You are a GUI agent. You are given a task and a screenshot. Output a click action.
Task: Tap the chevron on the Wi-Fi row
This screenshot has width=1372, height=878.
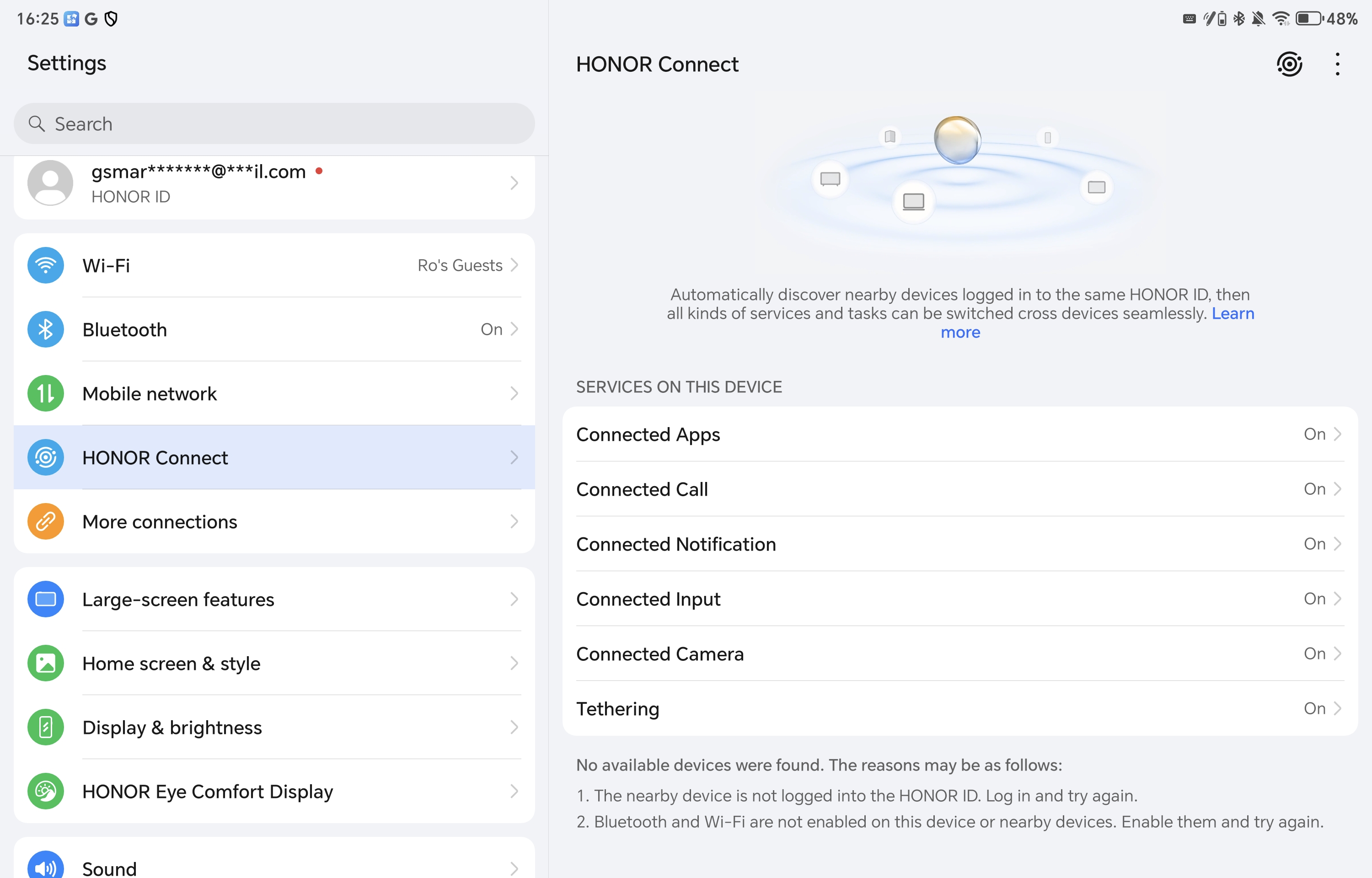(x=514, y=265)
